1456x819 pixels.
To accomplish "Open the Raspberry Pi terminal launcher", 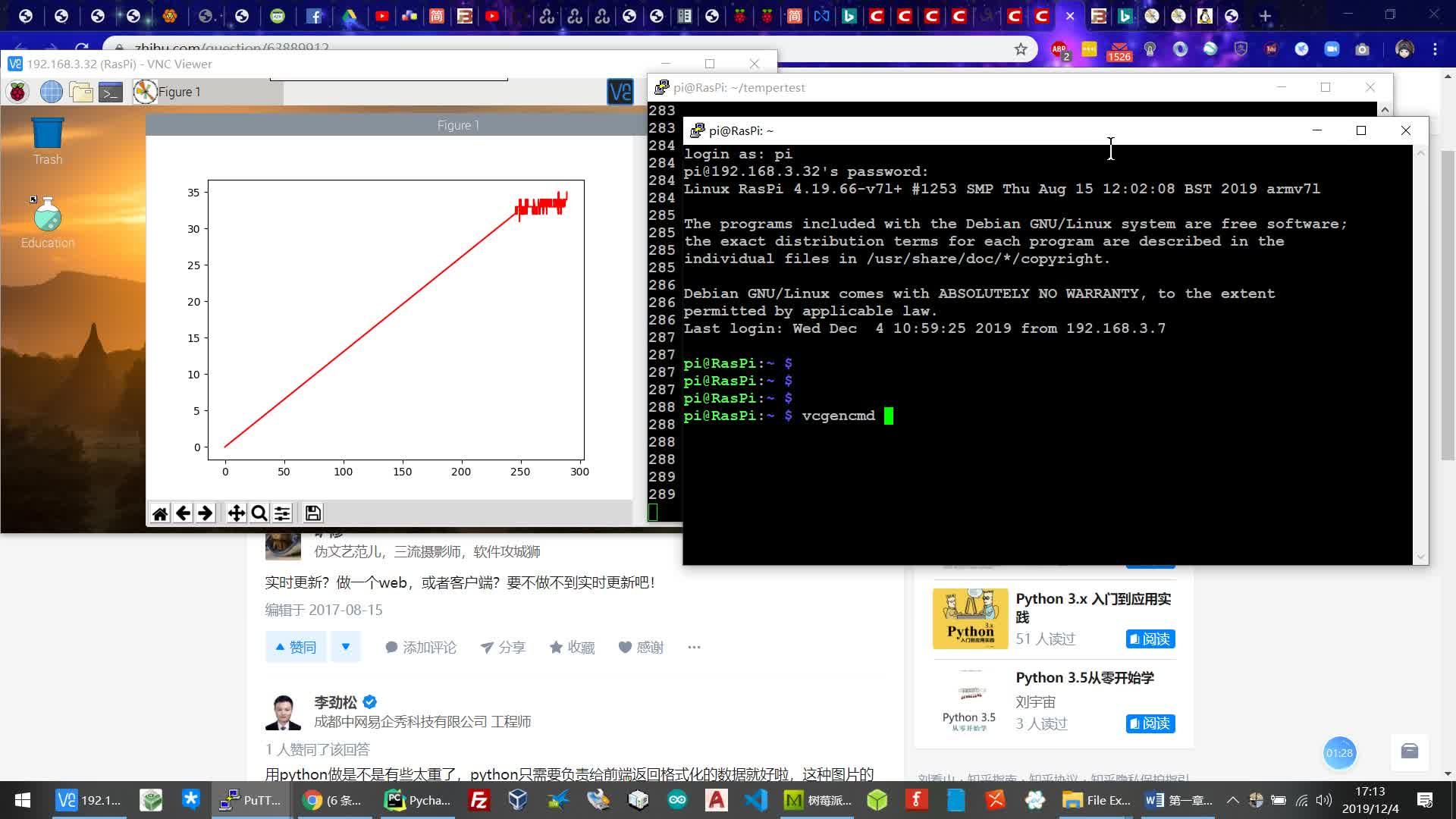I will (111, 93).
